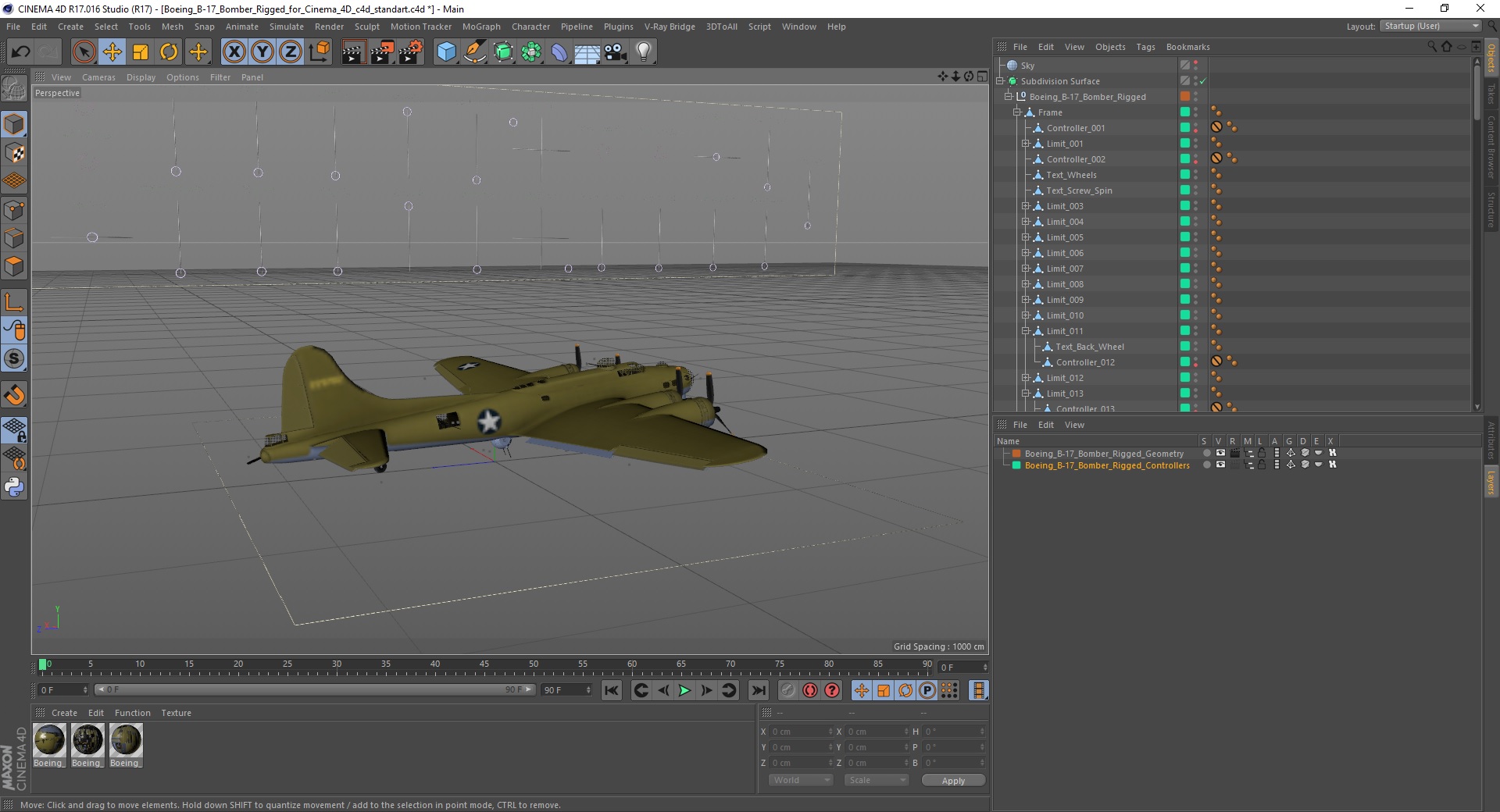Image resolution: width=1500 pixels, height=812 pixels.
Task: Toggle view eye for Geometry layer
Action: click(1220, 453)
